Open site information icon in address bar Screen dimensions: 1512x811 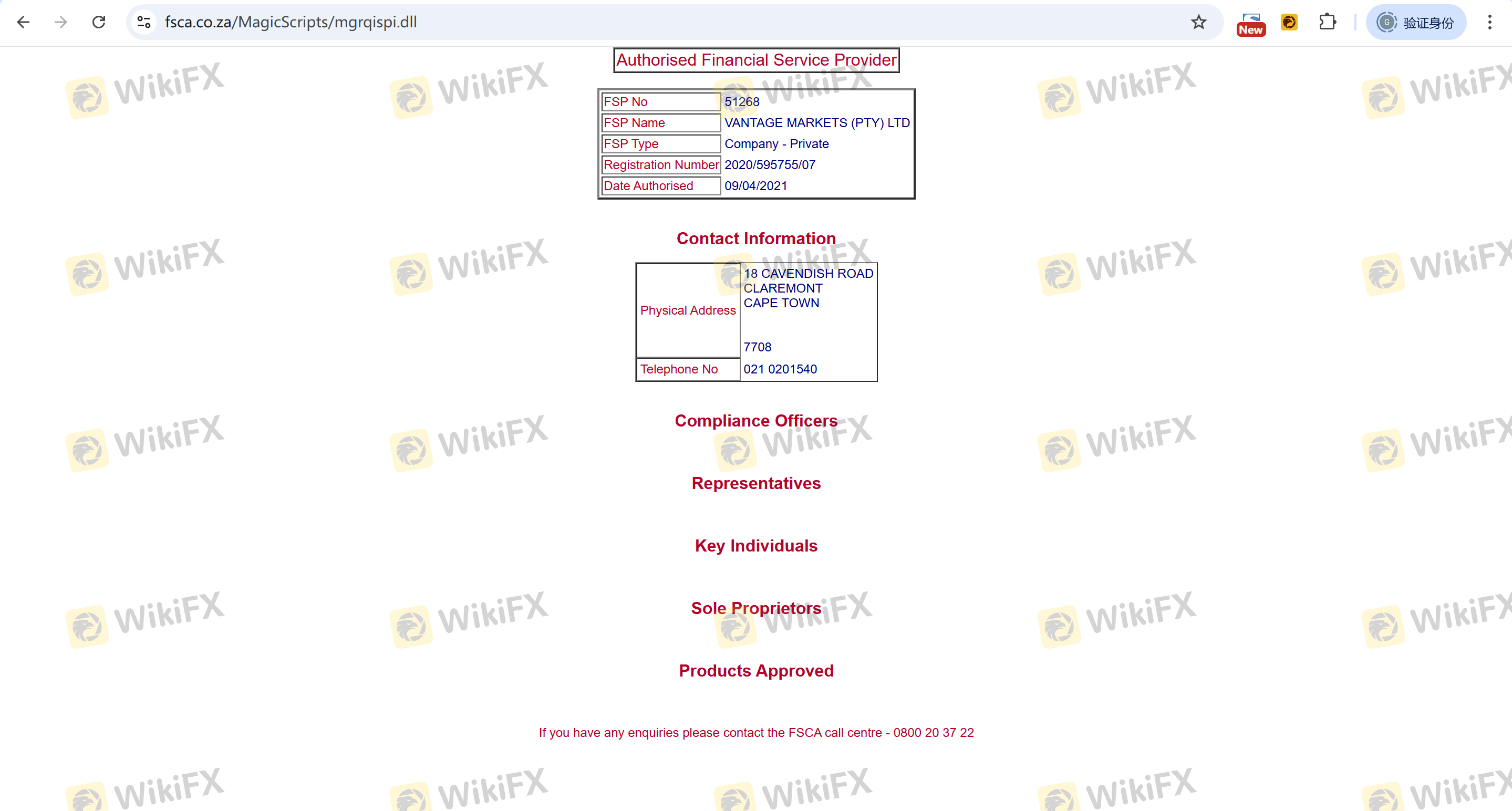point(144,22)
